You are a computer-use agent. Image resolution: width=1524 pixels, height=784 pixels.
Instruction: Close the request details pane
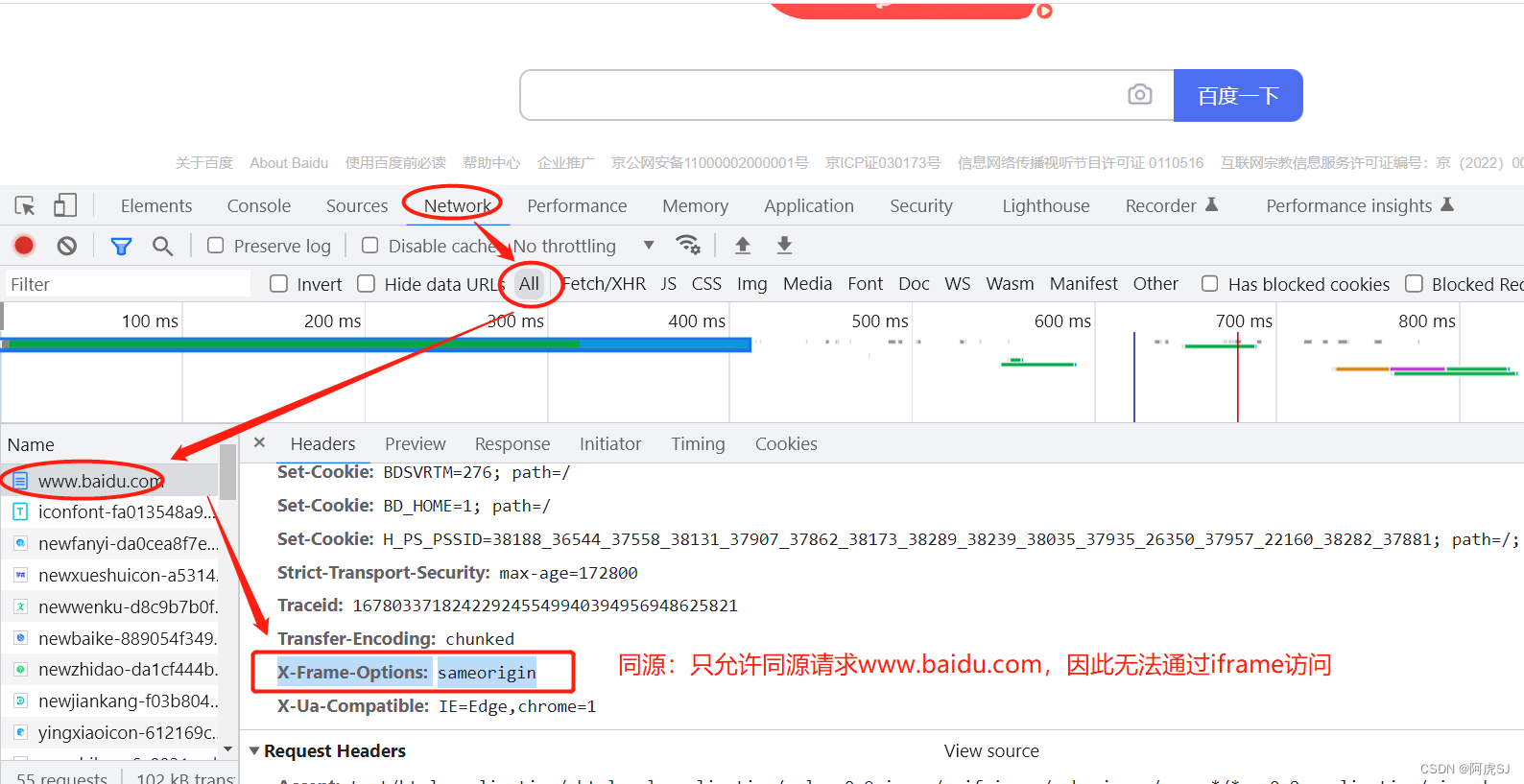[x=259, y=442]
